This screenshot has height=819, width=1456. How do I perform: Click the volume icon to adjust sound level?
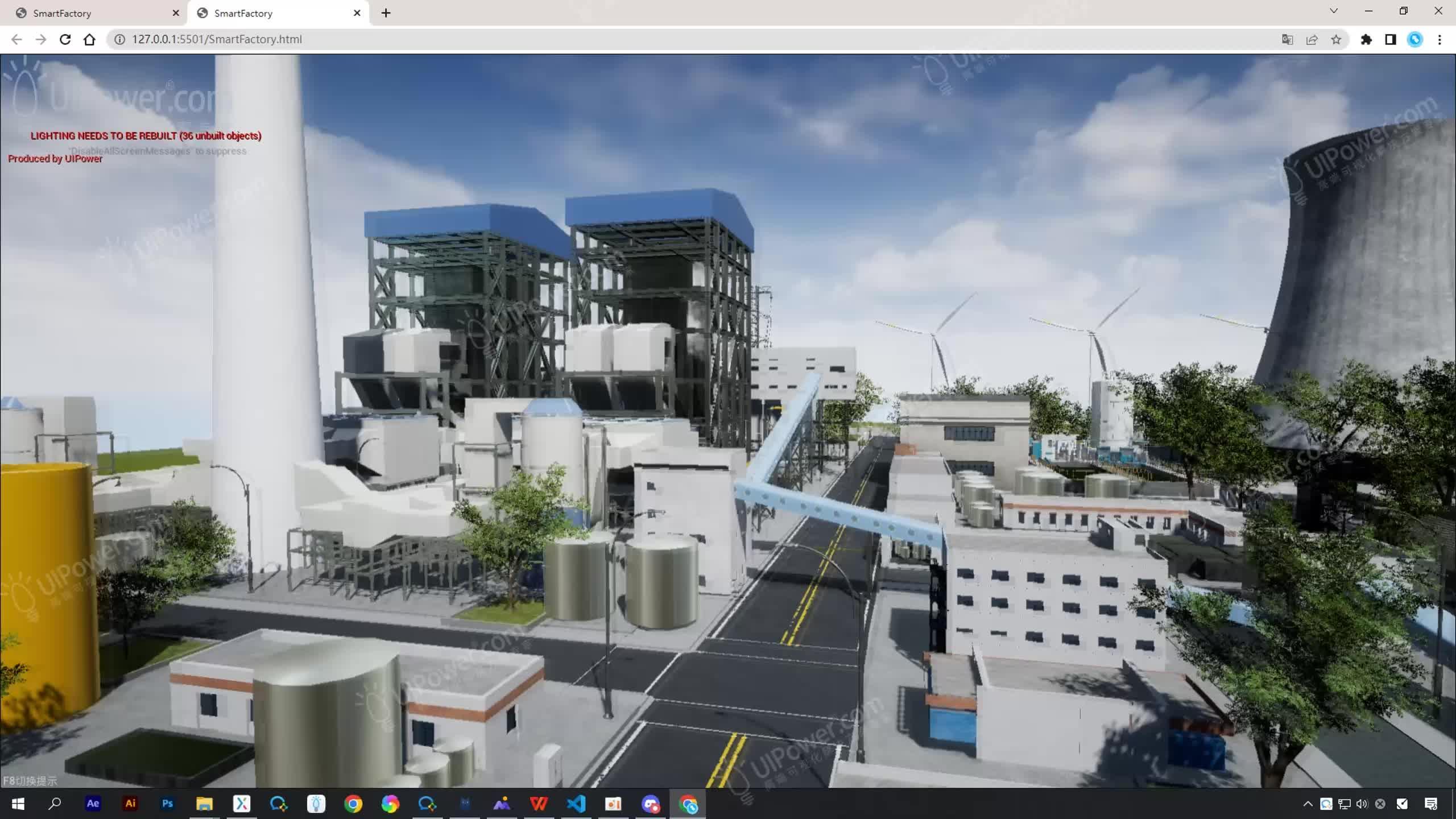tap(1362, 804)
